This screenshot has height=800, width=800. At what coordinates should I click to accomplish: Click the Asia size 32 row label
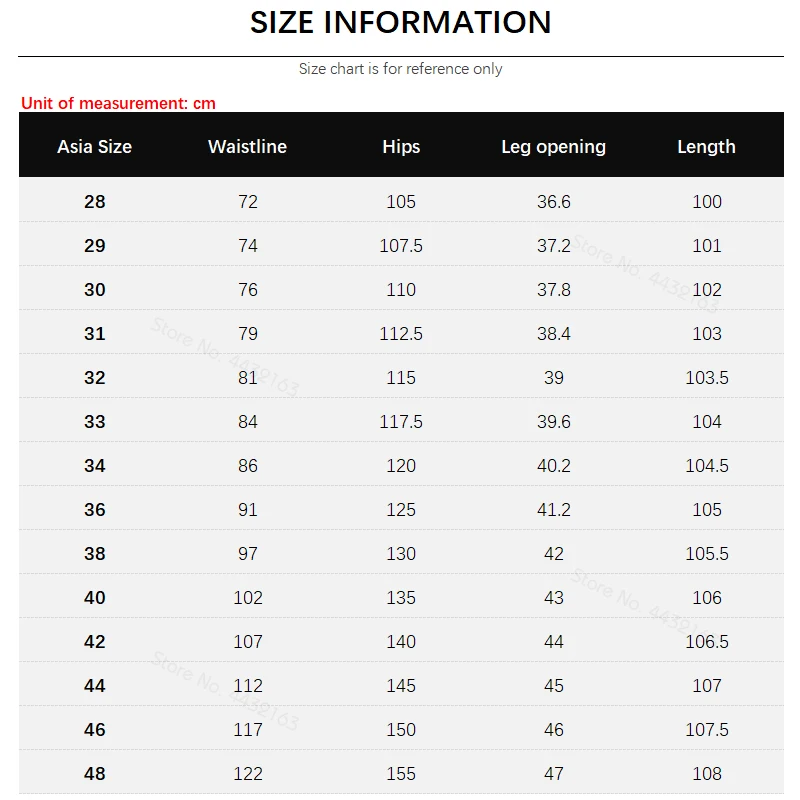coord(95,378)
